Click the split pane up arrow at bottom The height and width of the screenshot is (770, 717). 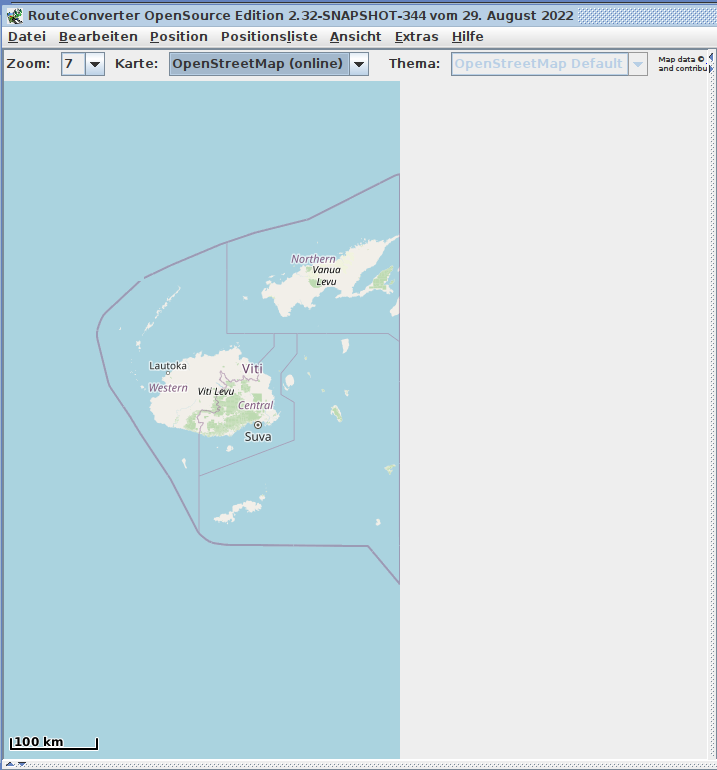point(10,764)
